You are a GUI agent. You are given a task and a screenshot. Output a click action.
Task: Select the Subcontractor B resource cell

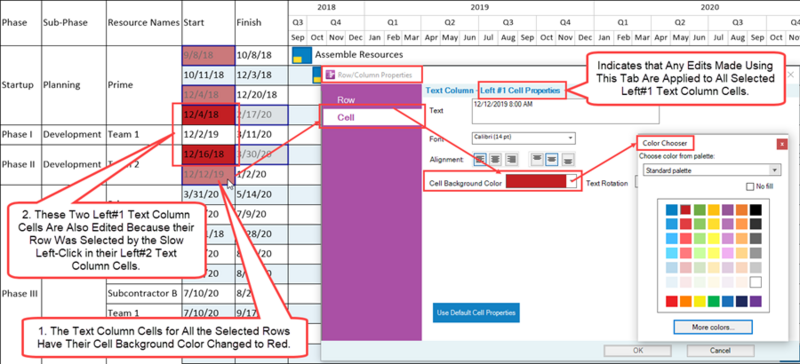click(143, 294)
